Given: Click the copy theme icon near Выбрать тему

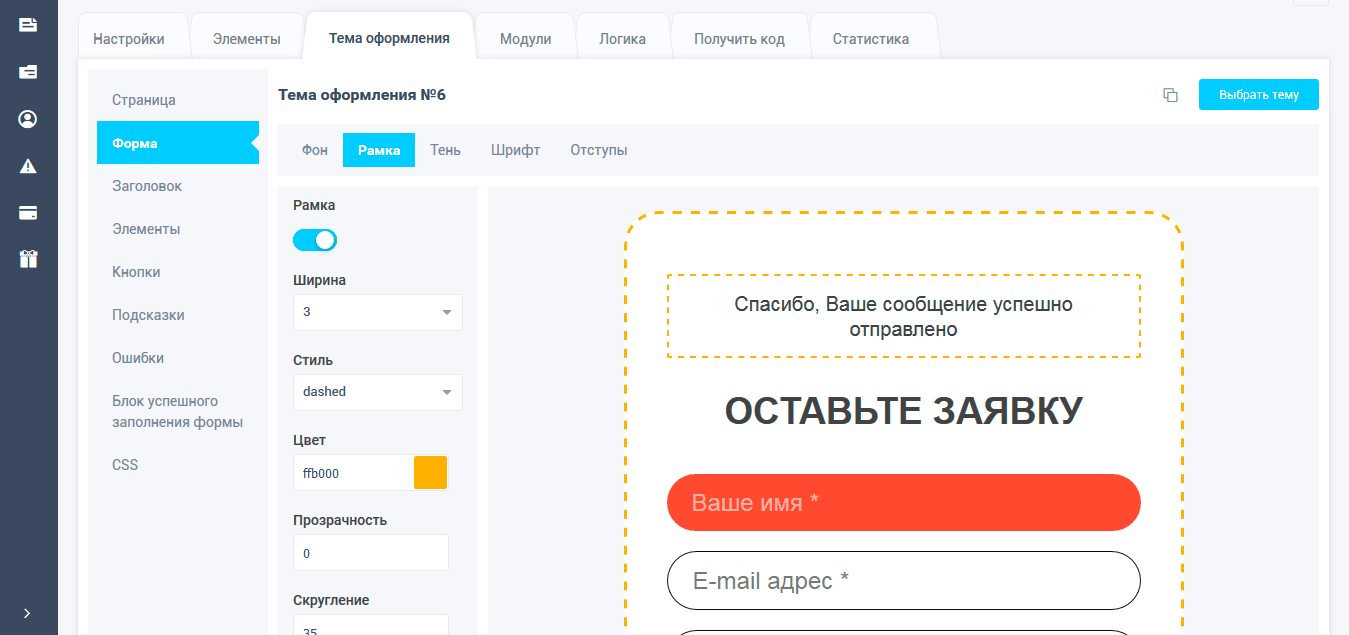Looking at the screenshot, I should click(1170, 94).
